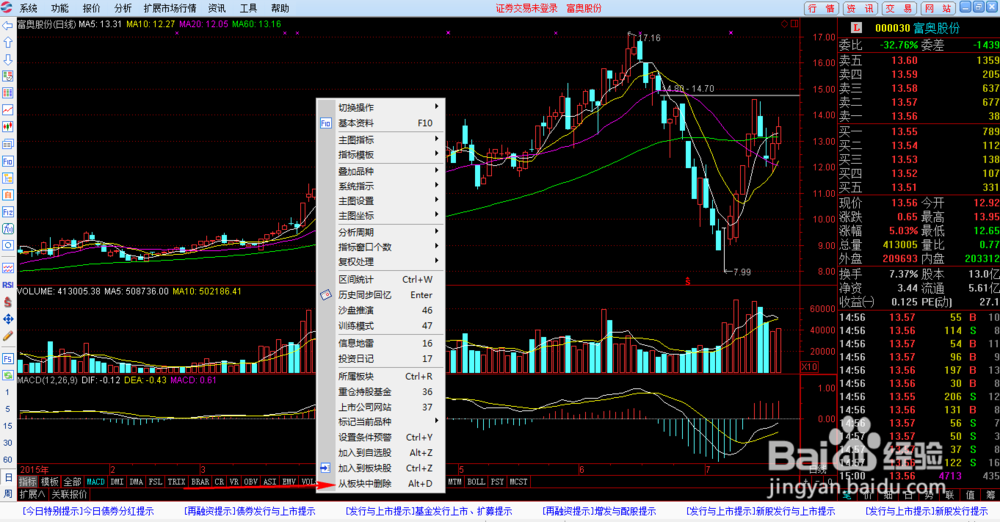1000x522 pixels.
Task: Select the 15-minute period option
Action: [8, 426]
